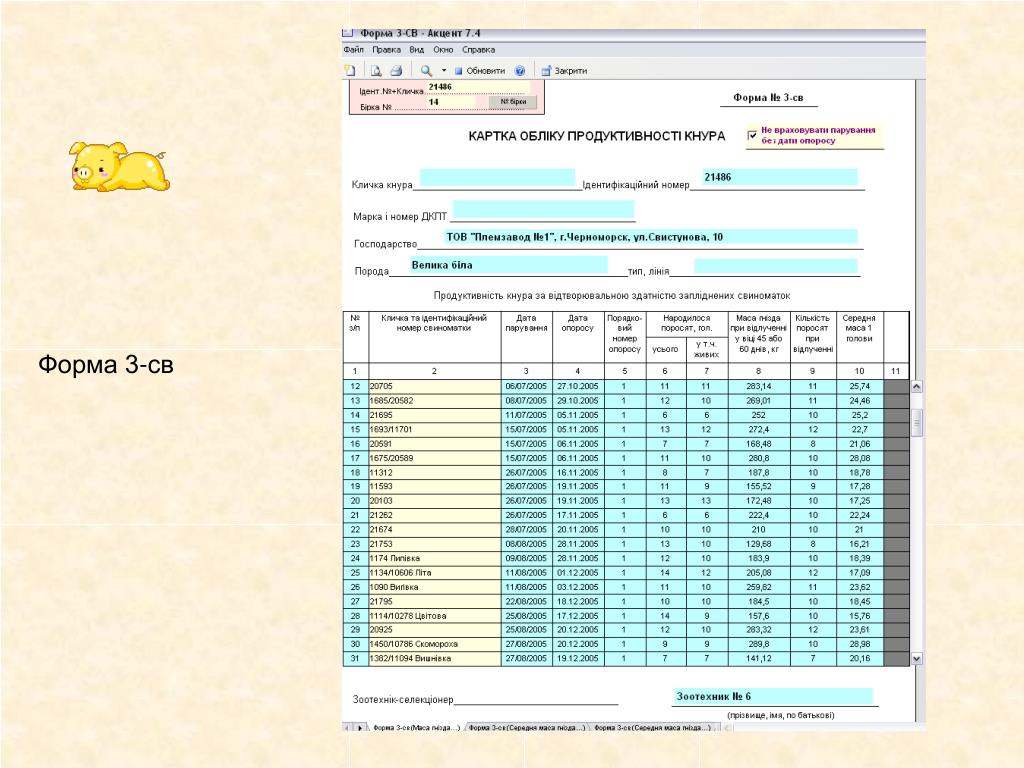Image resolution: width=1024 pixels, height=768 pixels.
Task: Click the Ідентифікаційний номер field
Action: tap(779, 177)
